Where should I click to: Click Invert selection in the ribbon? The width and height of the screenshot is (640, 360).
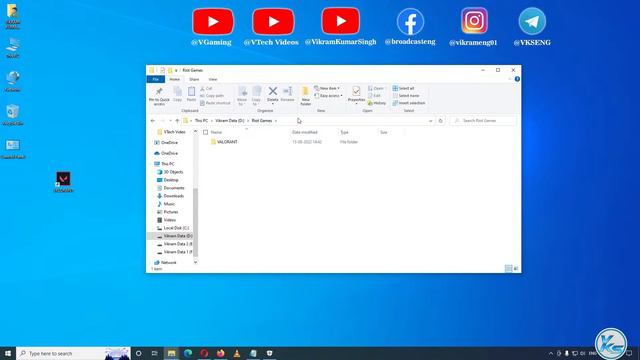pyautogui.click(x=409, y=103)
